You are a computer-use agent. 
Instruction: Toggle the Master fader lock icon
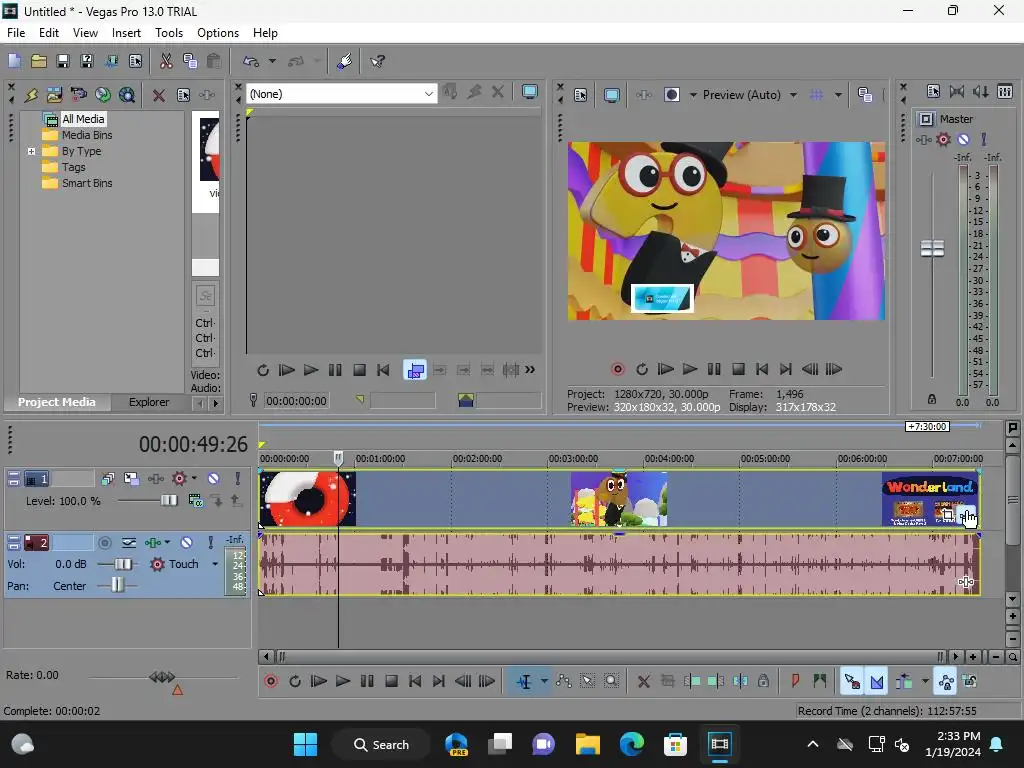pyautogui.click(x=932, y=398)
